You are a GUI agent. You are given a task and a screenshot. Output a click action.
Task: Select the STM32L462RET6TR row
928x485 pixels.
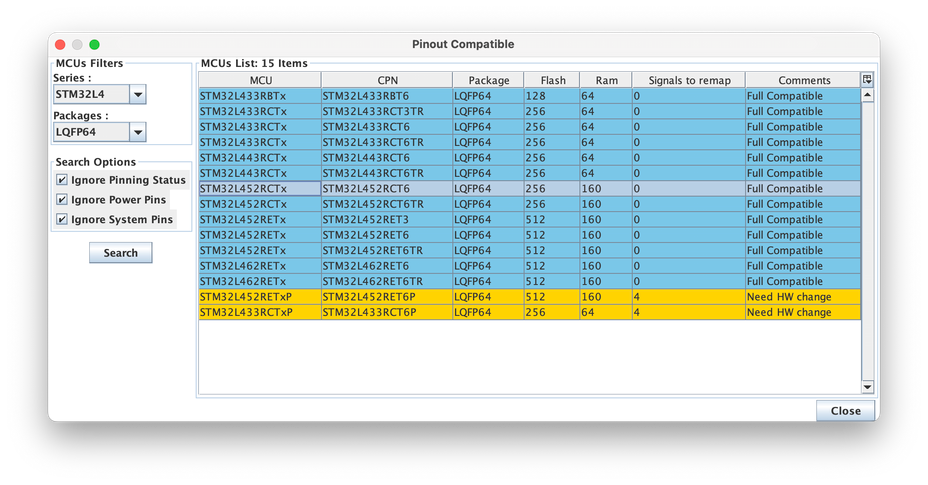530,281
